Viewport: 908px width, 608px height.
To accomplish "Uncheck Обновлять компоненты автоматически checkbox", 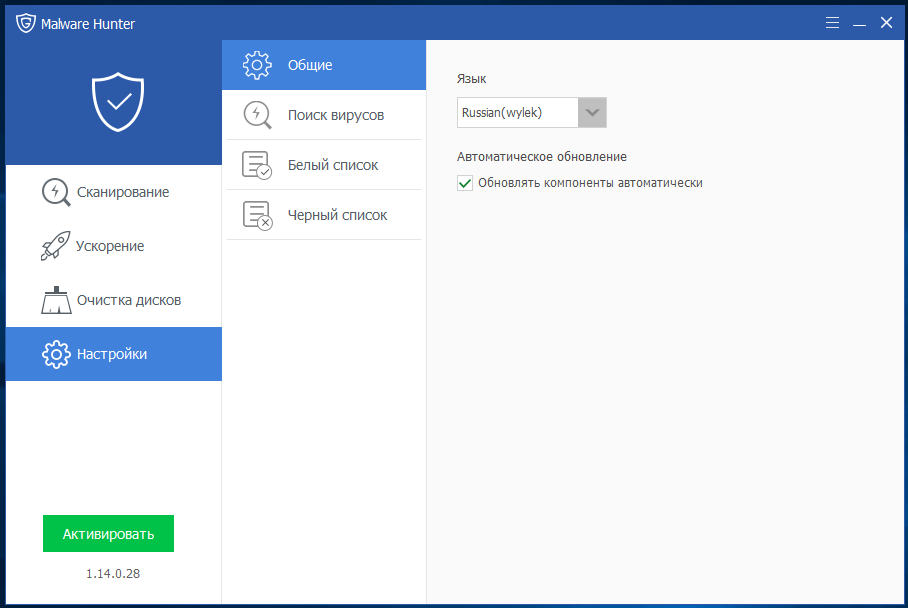I will [465, 183].
